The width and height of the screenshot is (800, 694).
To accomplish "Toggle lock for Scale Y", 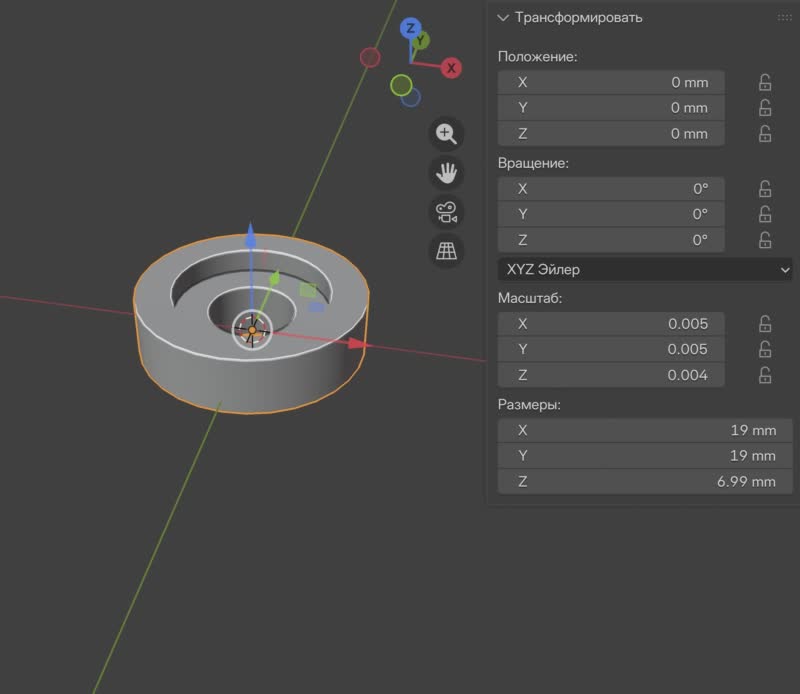I will (765, 349).
